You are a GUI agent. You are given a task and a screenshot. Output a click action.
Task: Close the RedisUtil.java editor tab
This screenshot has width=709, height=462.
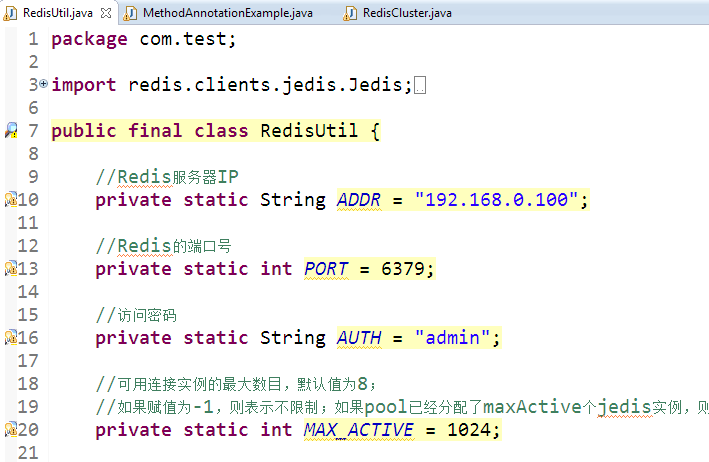click(x=106, y=13)
